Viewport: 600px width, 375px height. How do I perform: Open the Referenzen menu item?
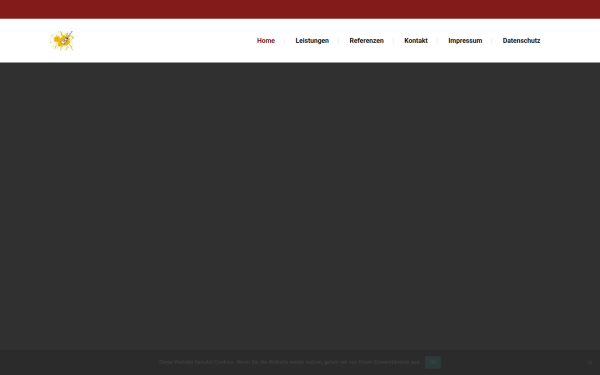(366, 41)
